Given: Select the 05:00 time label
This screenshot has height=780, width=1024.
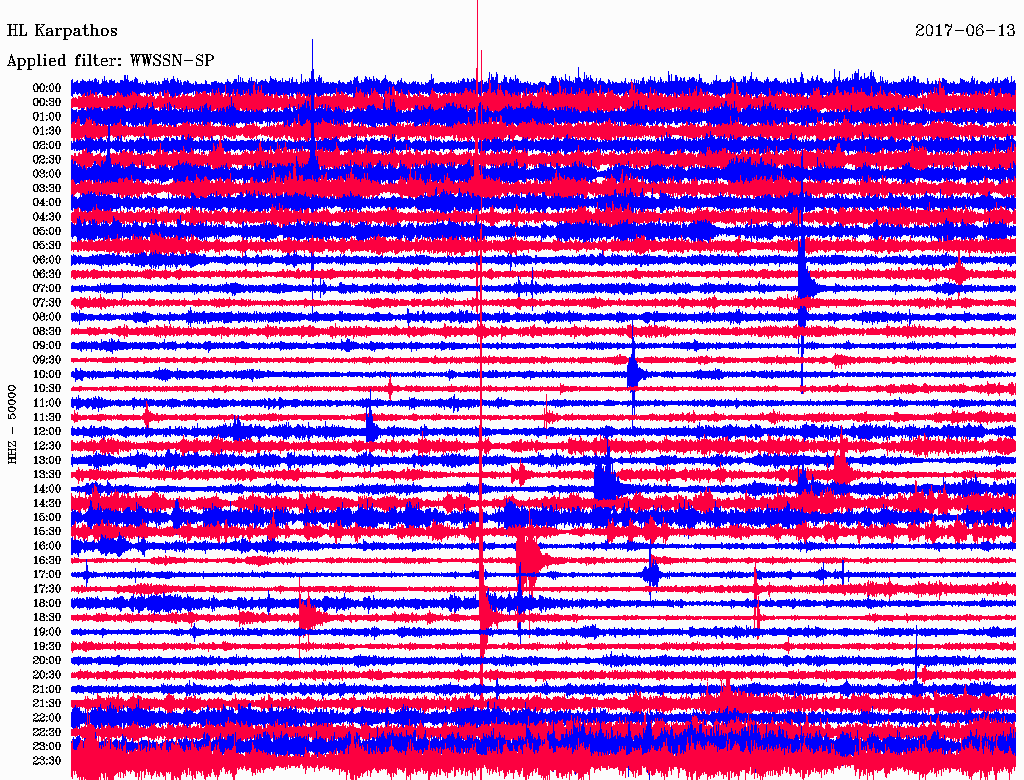Looking at the screenshot, I should pyautogui.click(x=47, y=231).
